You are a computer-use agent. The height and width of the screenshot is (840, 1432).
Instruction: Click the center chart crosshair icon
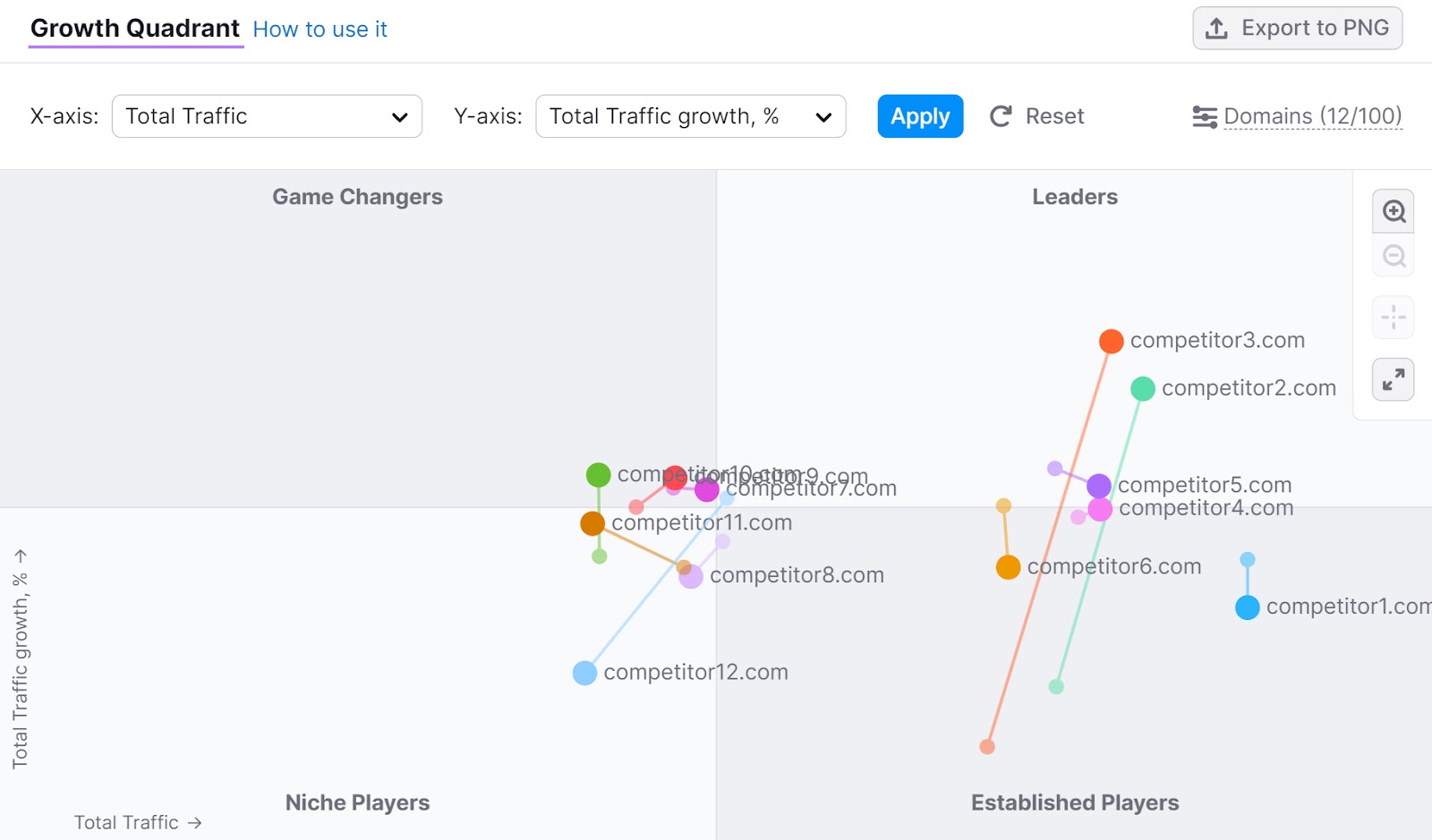(x=1393, y=318)
